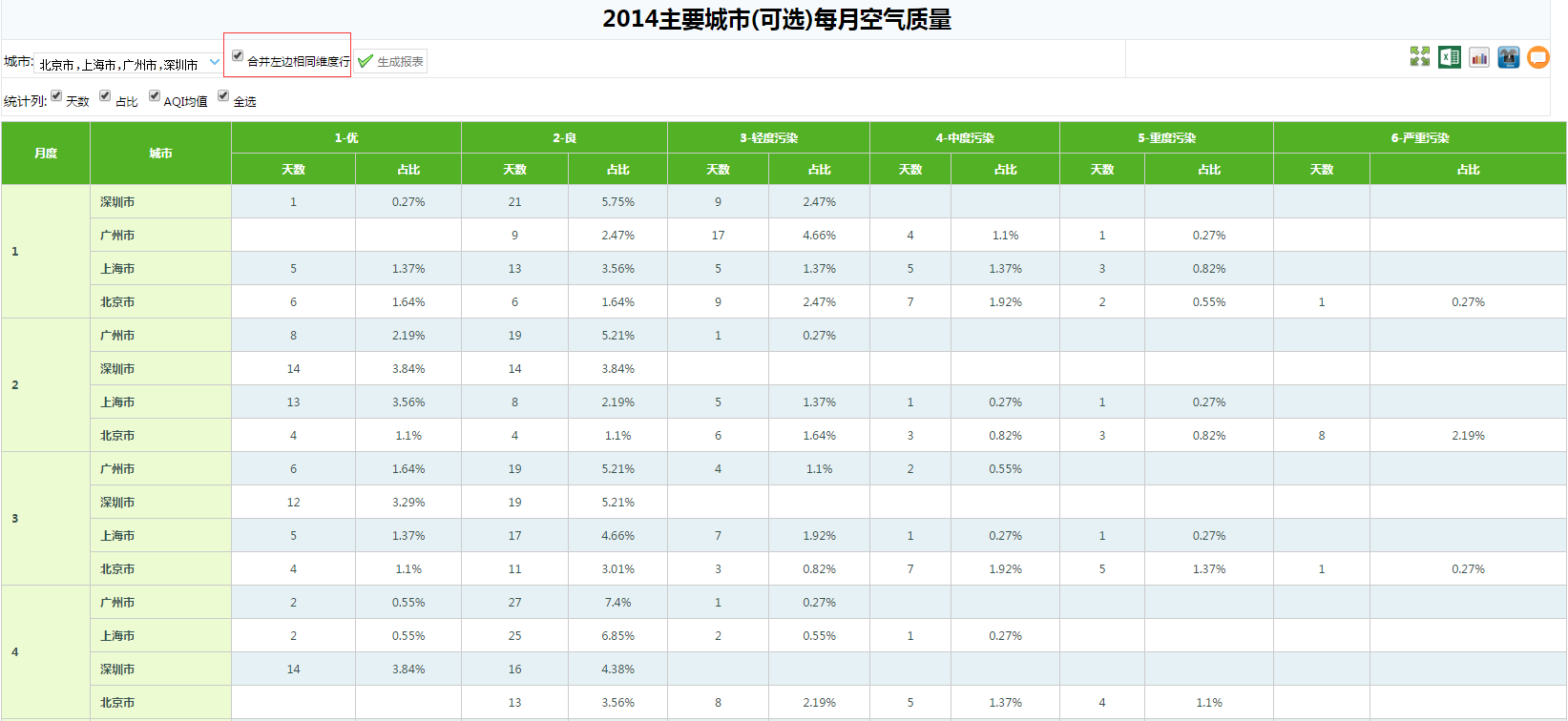Export the report using the Excel icon
1568x721 pixels.
coord(1450,57)
